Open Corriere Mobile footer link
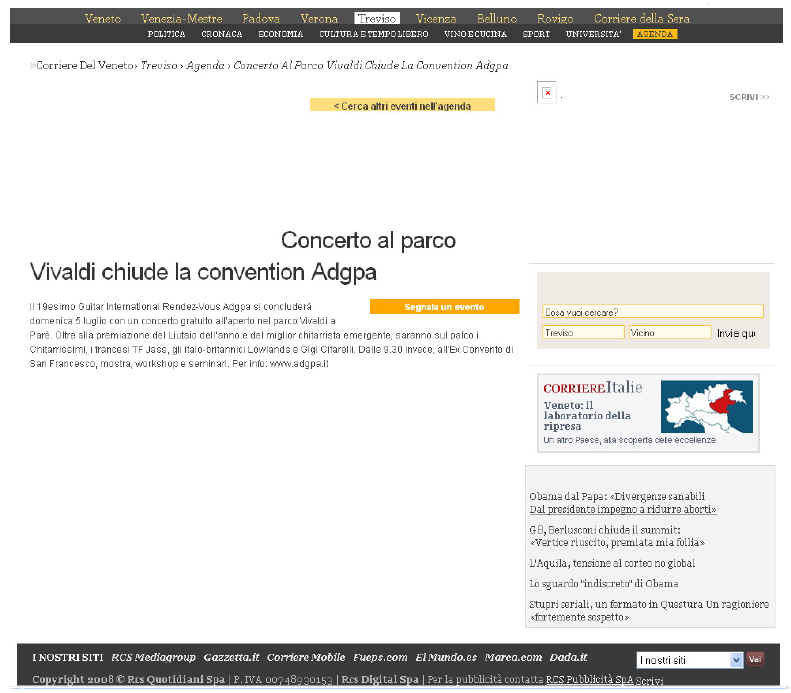Image resolution: width=791 pixels, height=693 pixels. coord(306,657)
